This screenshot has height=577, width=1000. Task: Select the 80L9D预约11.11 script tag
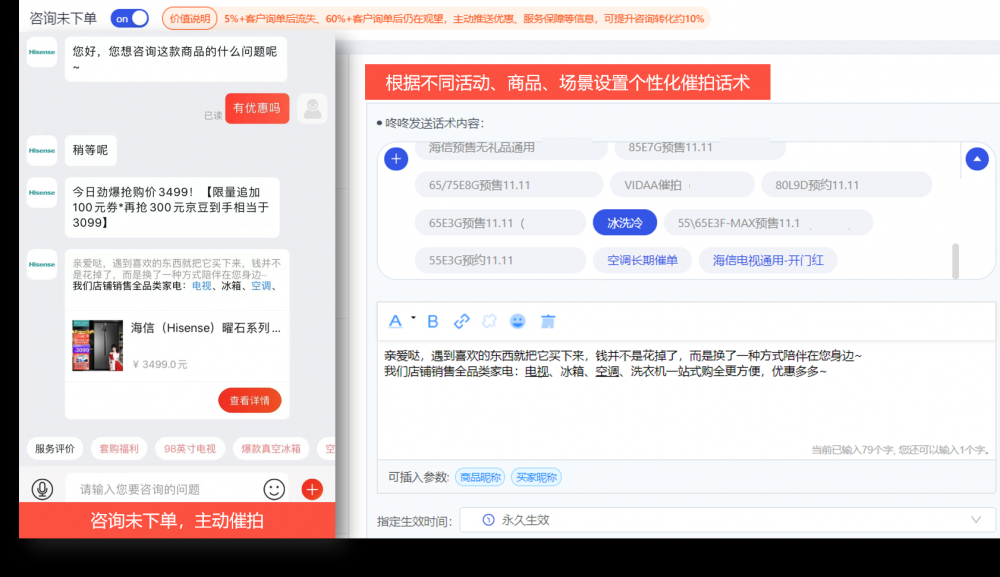846,185
